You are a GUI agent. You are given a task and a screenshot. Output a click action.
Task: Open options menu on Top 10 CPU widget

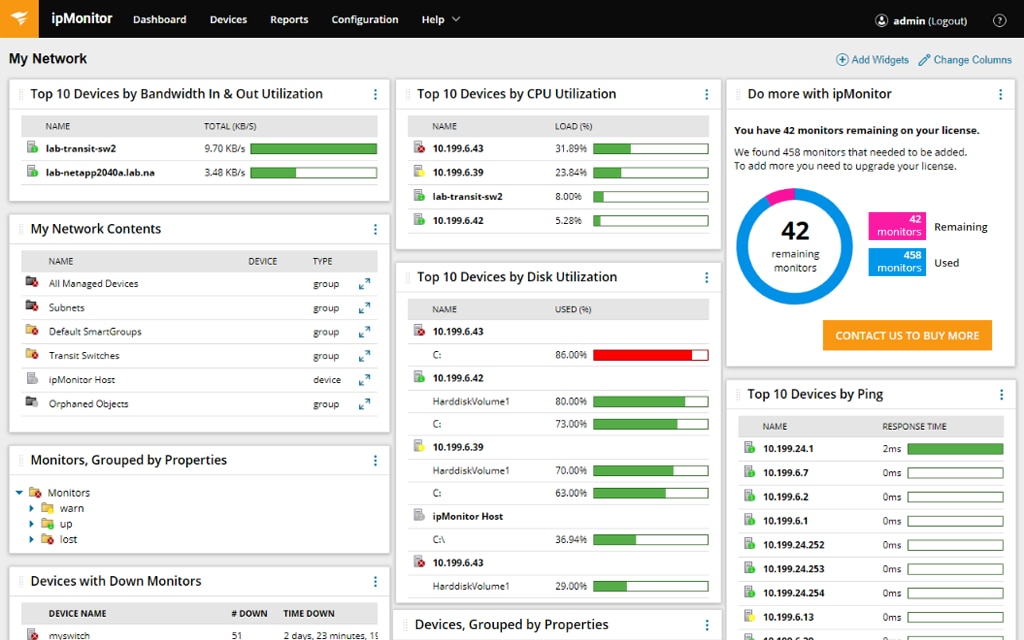[x=707, y=93]
